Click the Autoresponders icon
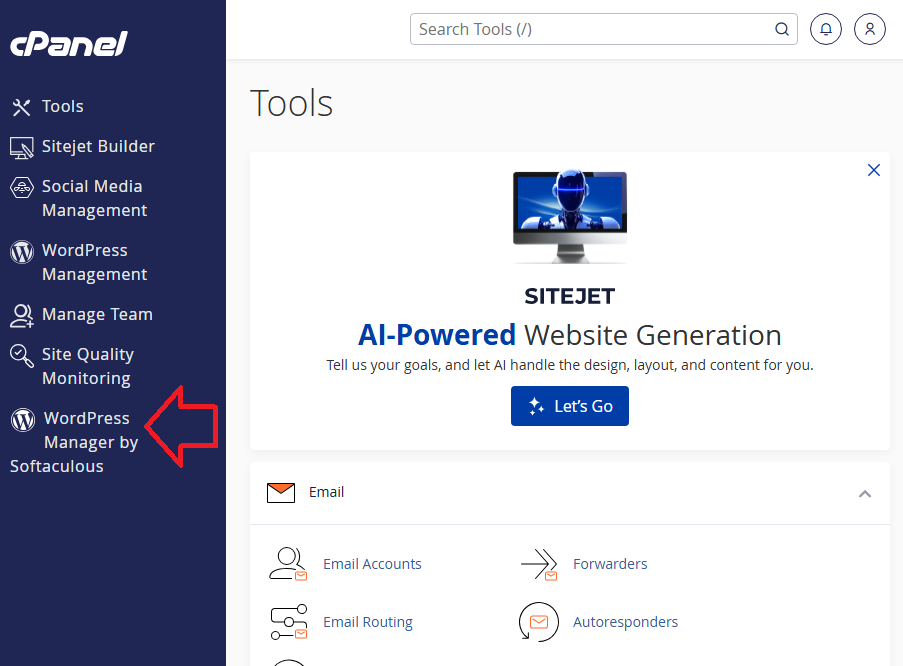The width and height of the screenshot is (903, 666). [539, 622]
